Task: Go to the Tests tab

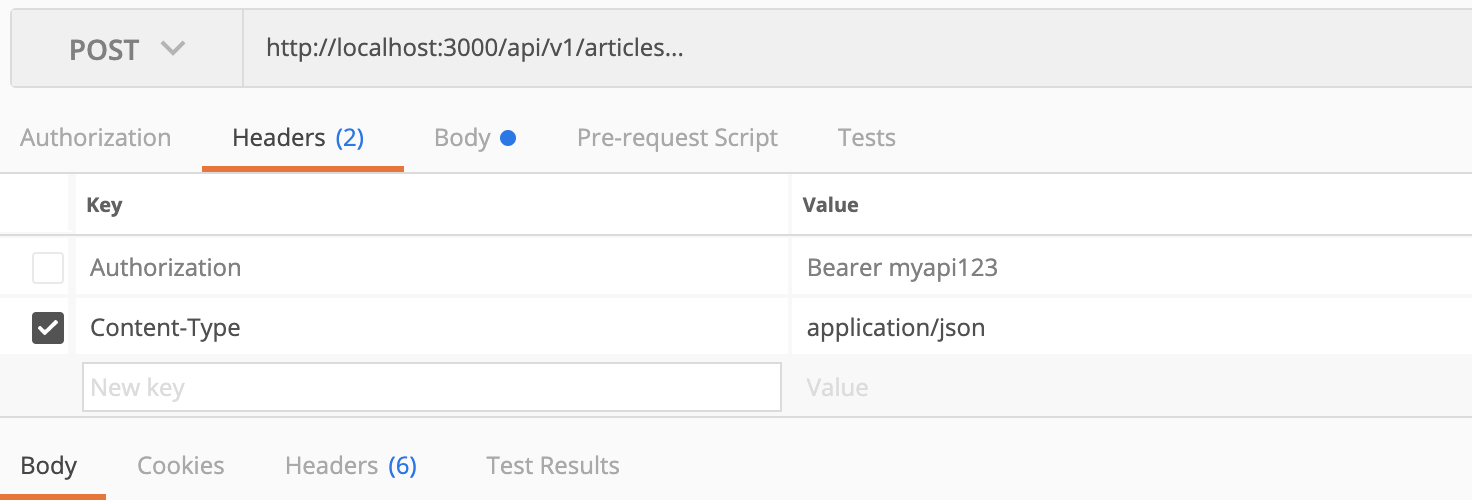Action: click(866, 137)
